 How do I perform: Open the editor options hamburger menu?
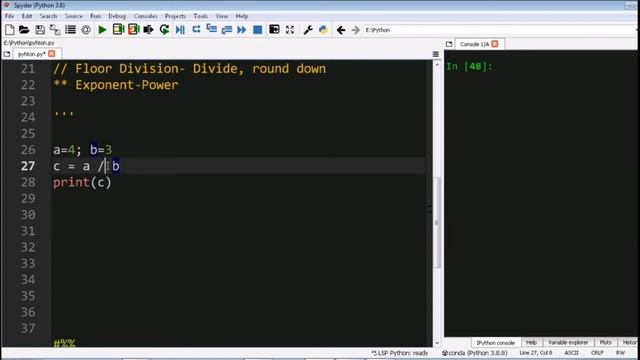click(x=436, y=54)
